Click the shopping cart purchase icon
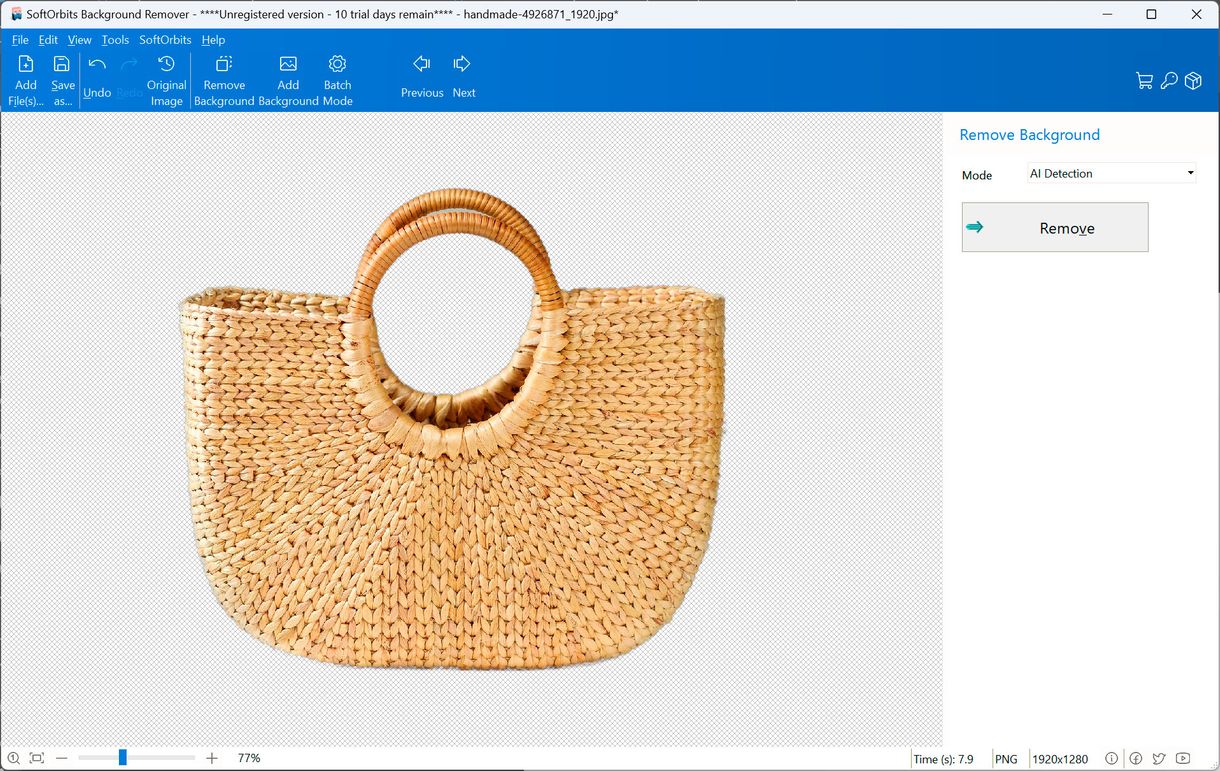The height and width of the screenshot is (771, 1220). (1144, 81)
